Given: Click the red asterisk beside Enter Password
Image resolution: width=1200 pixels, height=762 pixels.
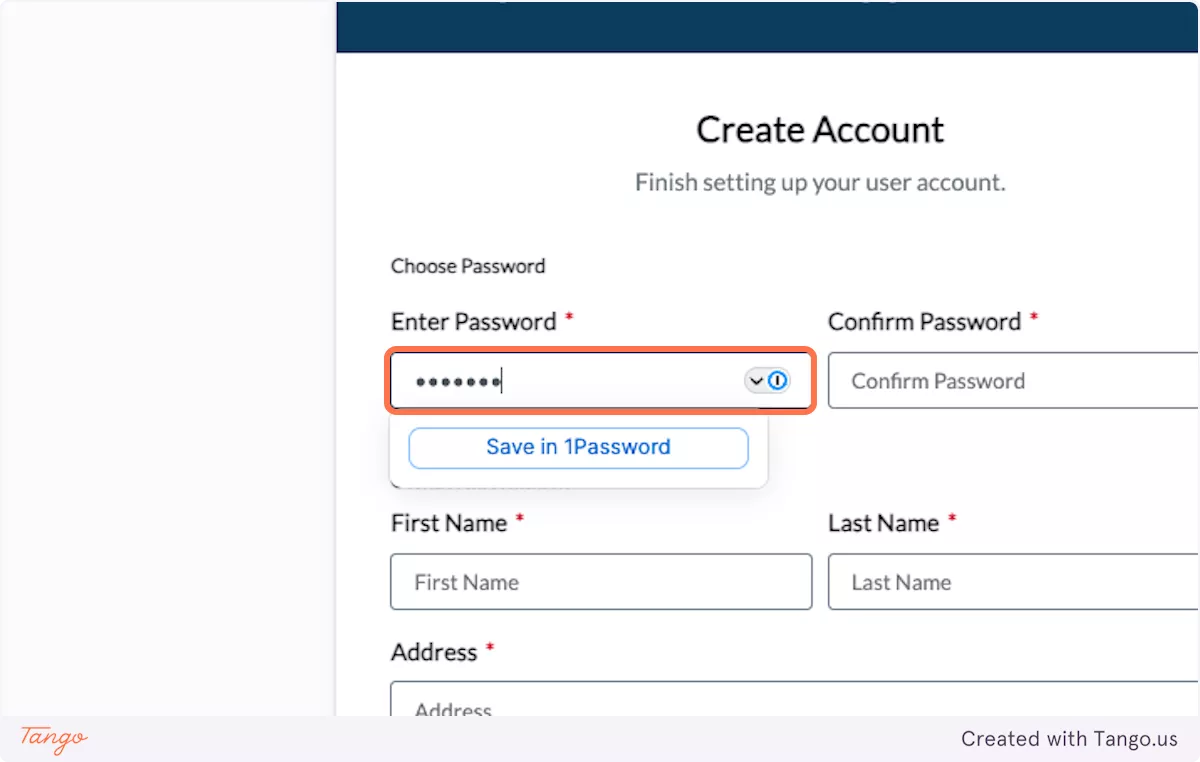Looking at the screenshot, I should [569, 318].
